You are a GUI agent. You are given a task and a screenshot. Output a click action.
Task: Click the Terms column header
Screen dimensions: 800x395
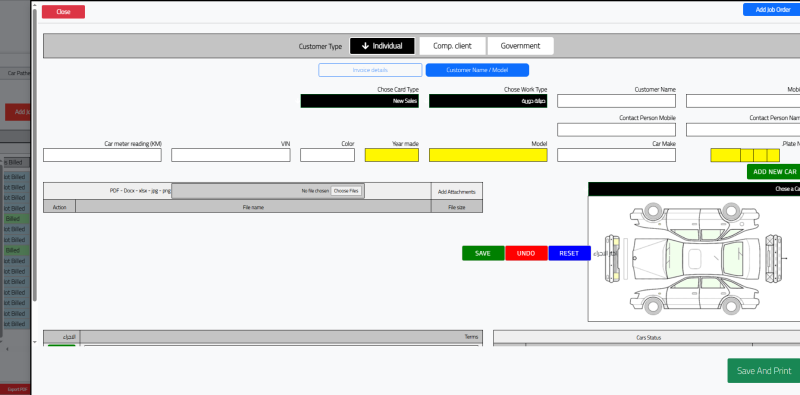point(280,337)
